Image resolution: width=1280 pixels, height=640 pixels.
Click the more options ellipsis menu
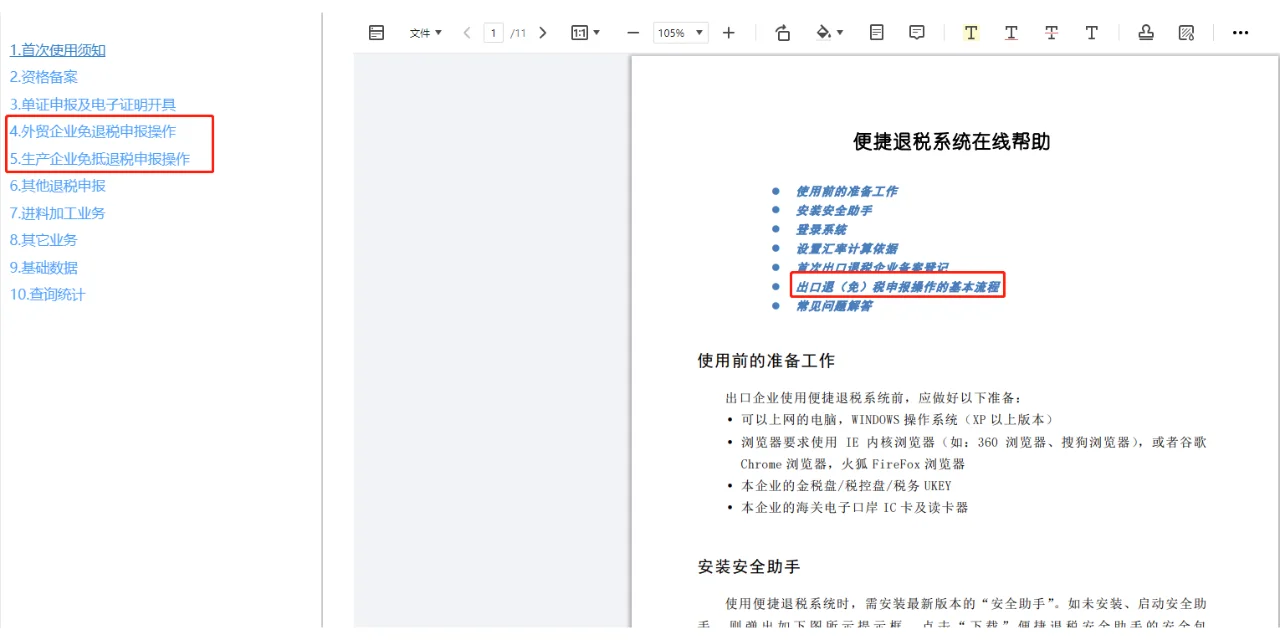point(1240,32)
